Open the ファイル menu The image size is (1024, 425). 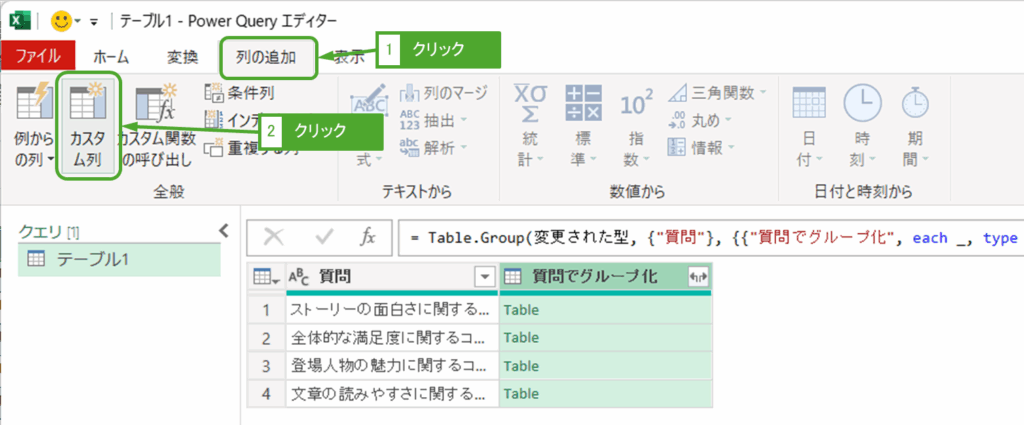click(x=38, y=57)
